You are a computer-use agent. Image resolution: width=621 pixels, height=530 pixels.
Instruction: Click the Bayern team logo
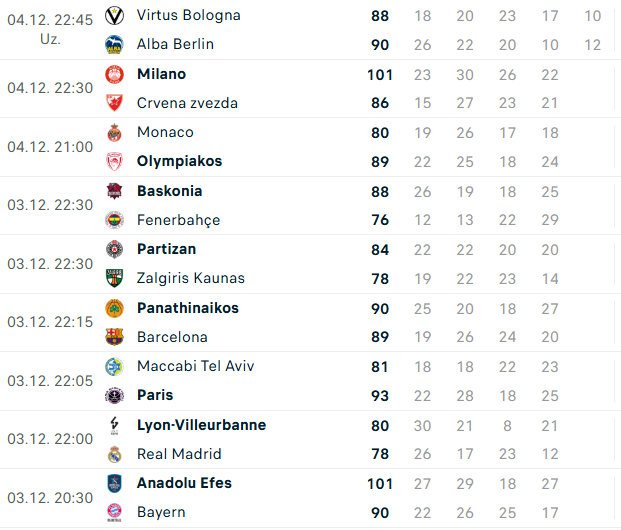114,512
